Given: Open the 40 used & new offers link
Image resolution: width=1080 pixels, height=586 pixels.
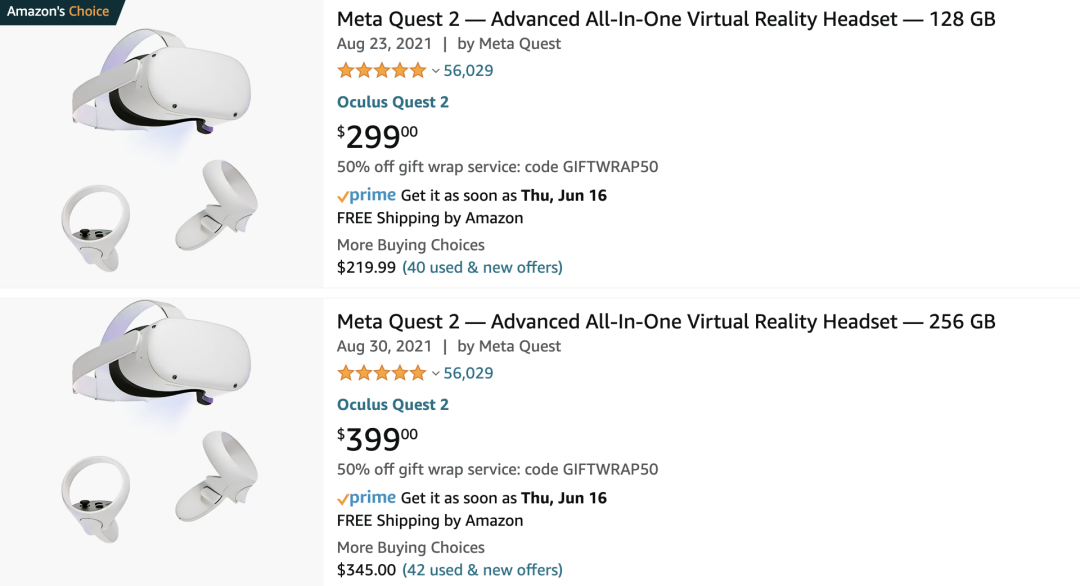Looking at the screenshot, I should click(482, 267).
